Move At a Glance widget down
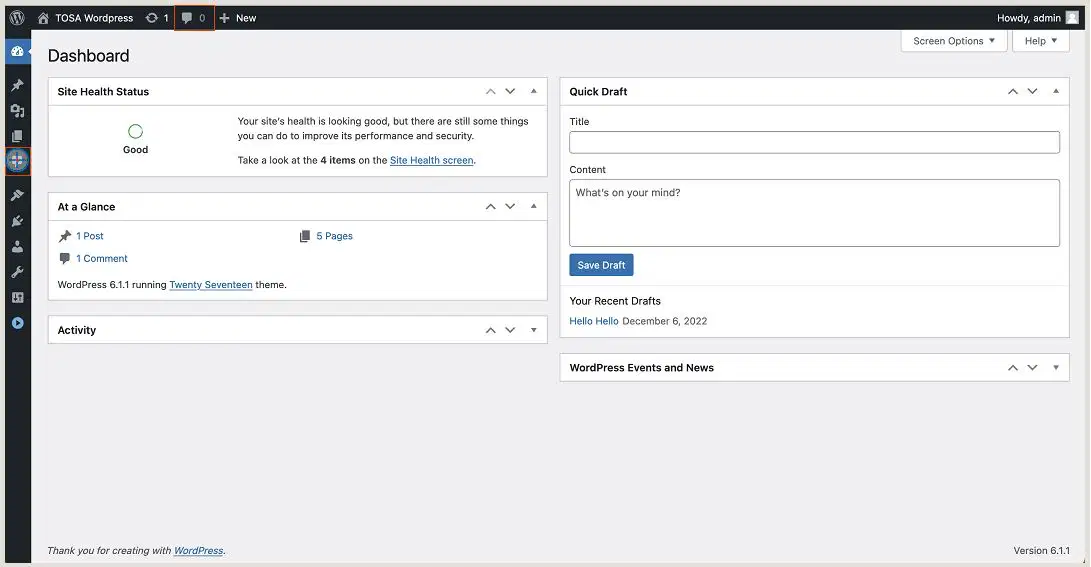 (x=510, y=207)
